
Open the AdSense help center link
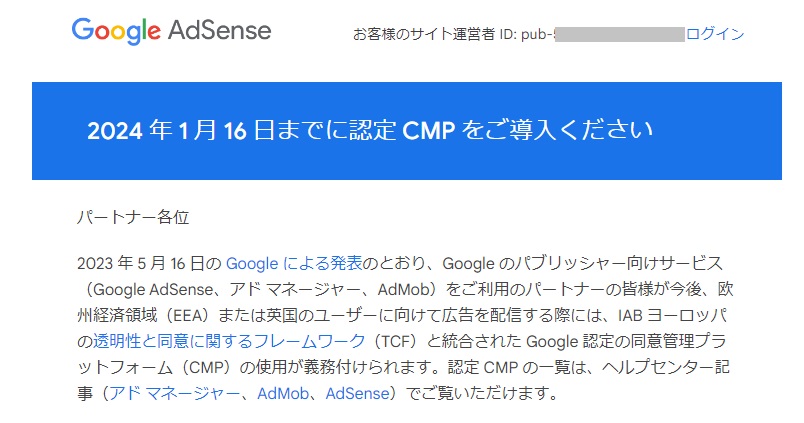(x=357, y=393)
